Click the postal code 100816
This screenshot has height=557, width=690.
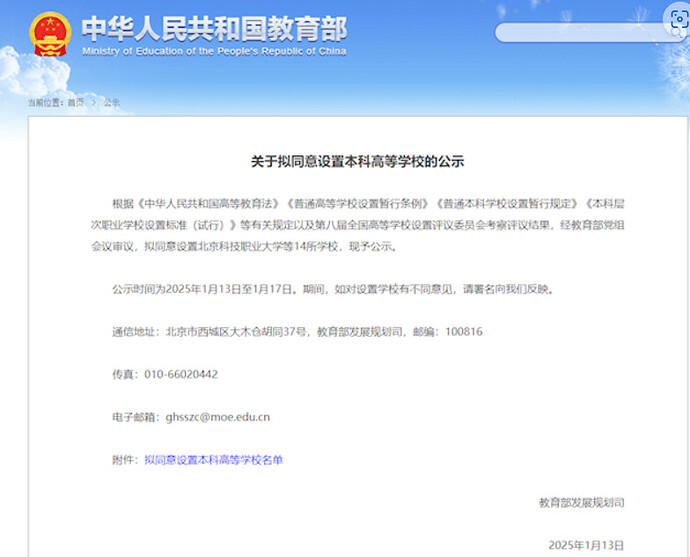pyautogui.click(x=464, y=331)
